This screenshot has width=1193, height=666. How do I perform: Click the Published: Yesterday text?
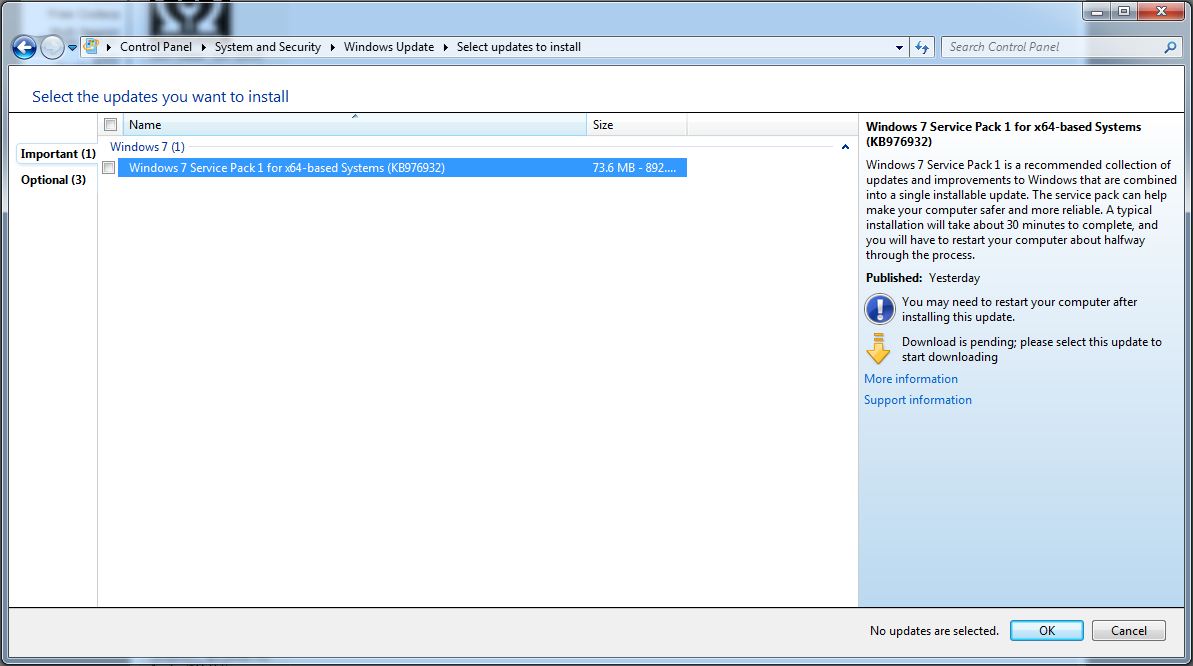click(923, 278)
